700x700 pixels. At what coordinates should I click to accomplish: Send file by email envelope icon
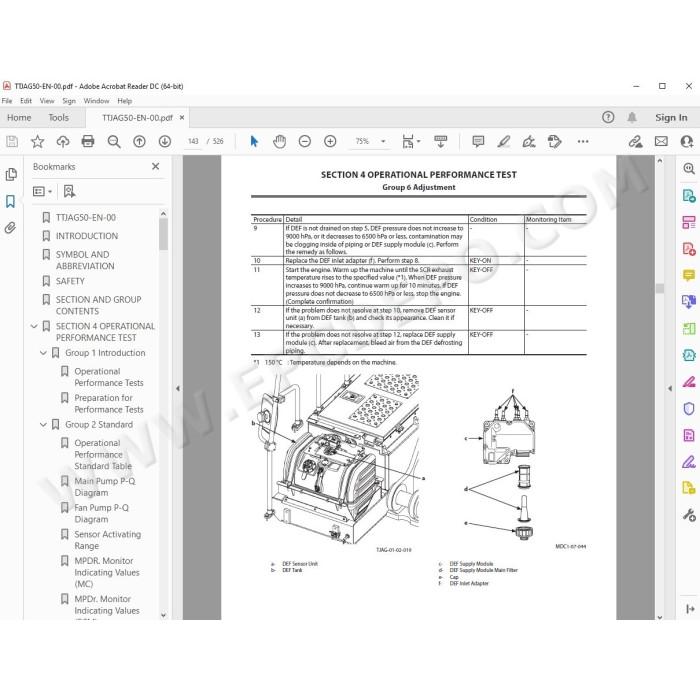(661, 142)
